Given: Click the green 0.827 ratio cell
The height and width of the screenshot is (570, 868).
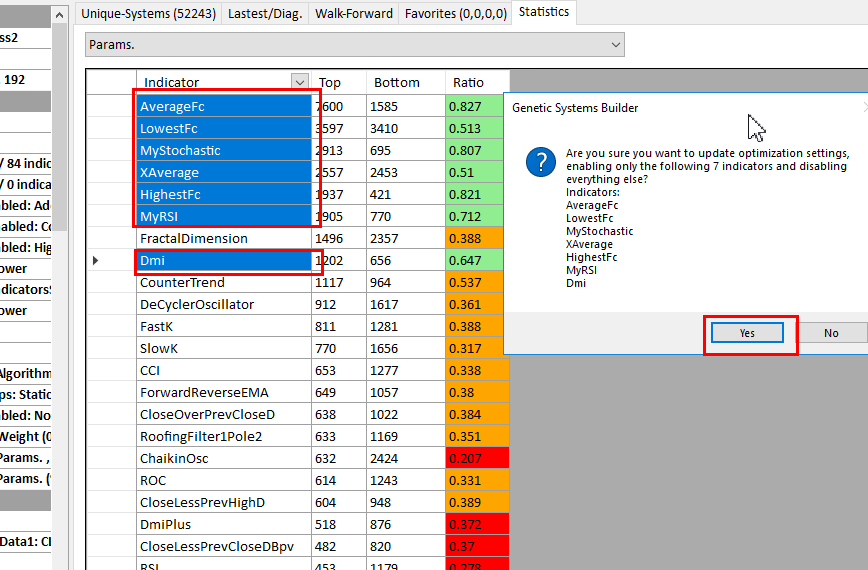Looking at the screenshot, I should click(476, 106).
